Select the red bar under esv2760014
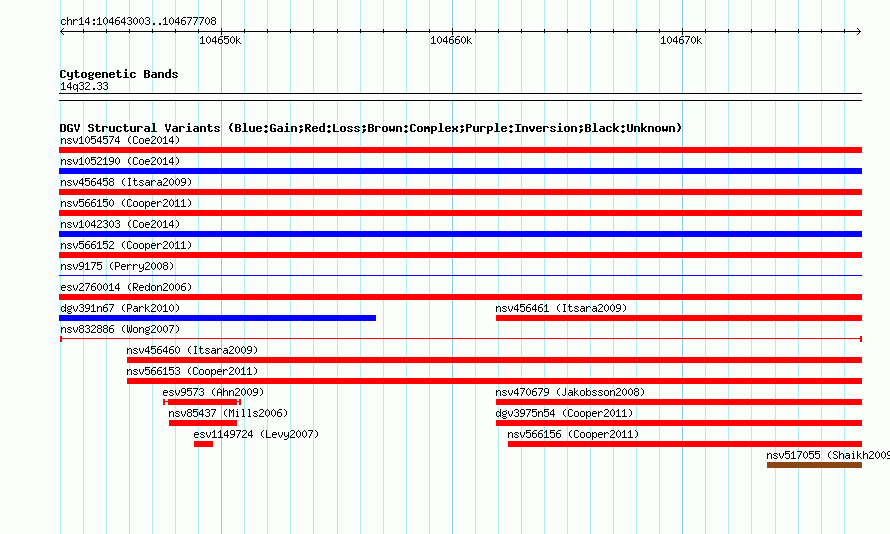Image resolution: width=890 pixels, height=534 pixels. tap(460, 297)
